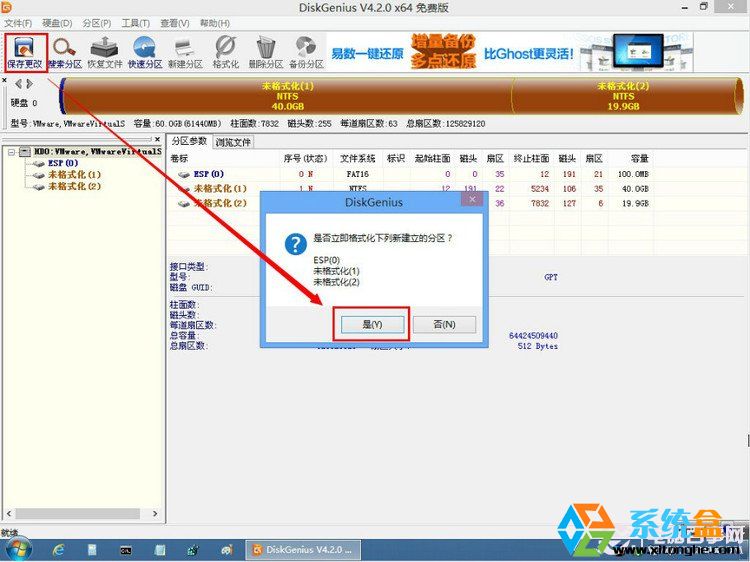Open the Windows Start button
The height and width of the screenshot is (562, 750).
[x=17, y=549]
